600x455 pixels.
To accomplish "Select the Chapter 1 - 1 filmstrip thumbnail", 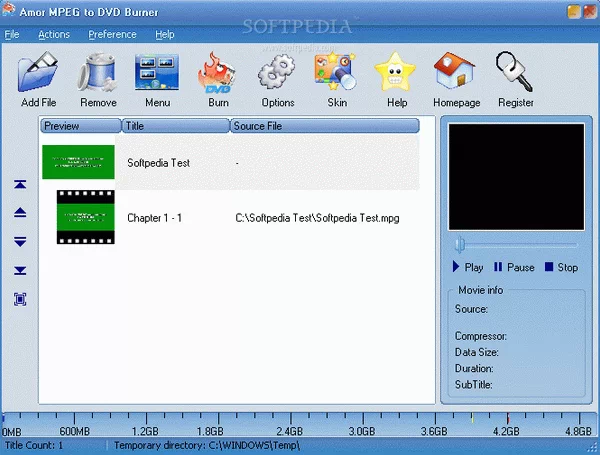I will tap(86, 217).
